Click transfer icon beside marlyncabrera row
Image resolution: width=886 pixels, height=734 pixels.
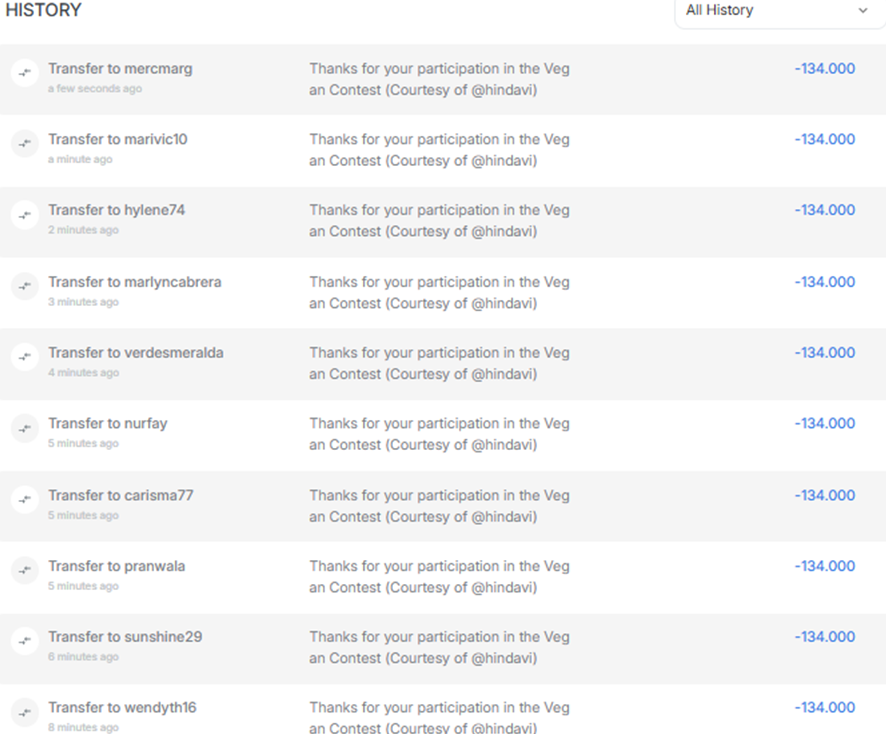coord(25,287)
